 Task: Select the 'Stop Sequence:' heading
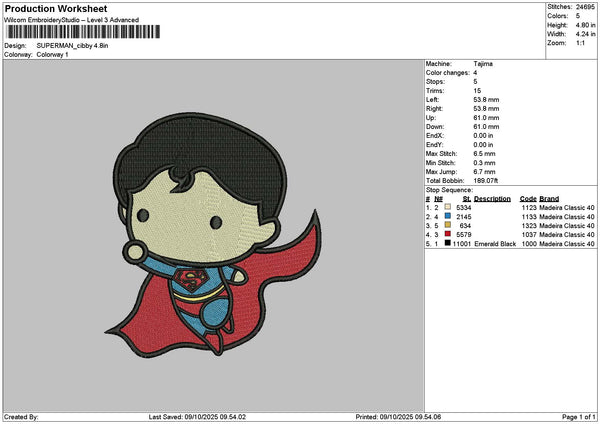(x=449, y=190)
